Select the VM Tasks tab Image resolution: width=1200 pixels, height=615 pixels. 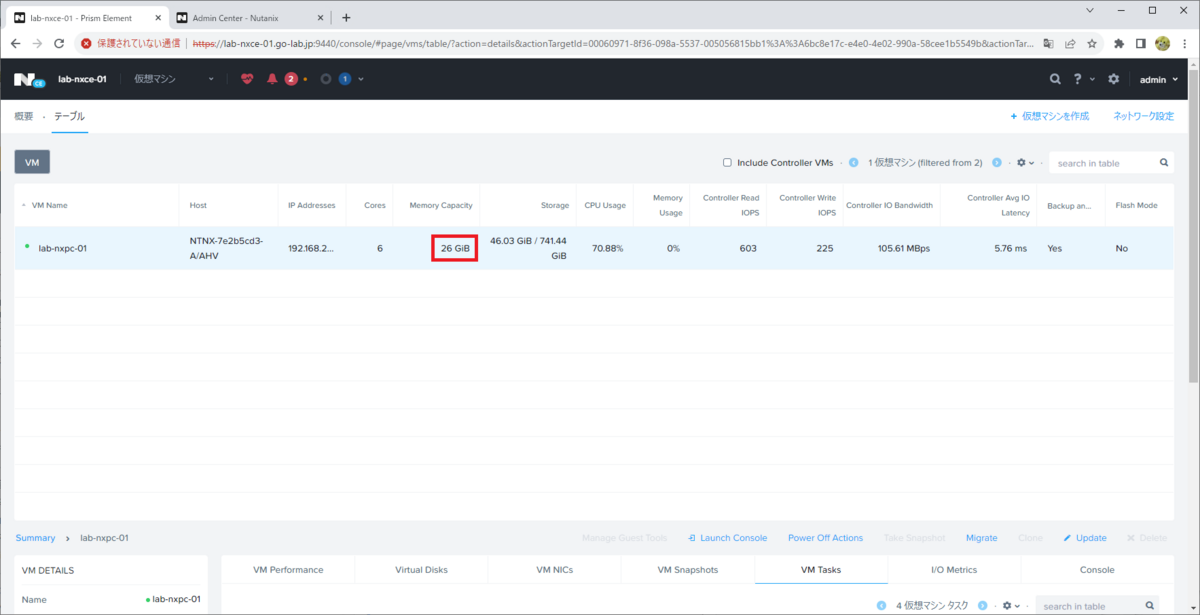821,569
